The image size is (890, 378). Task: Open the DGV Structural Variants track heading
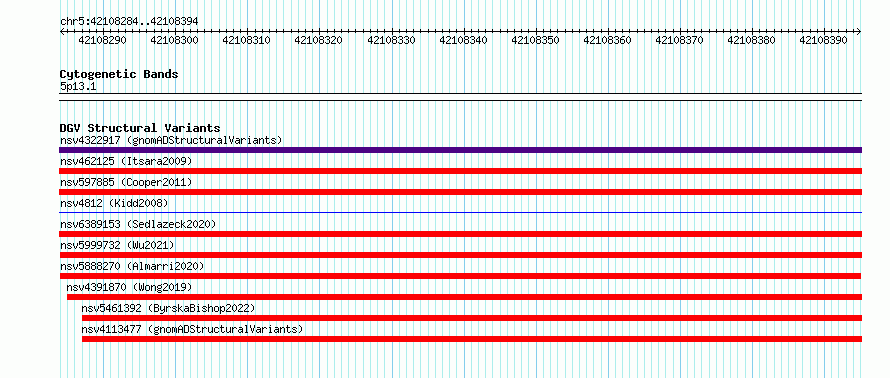(140, 128)
